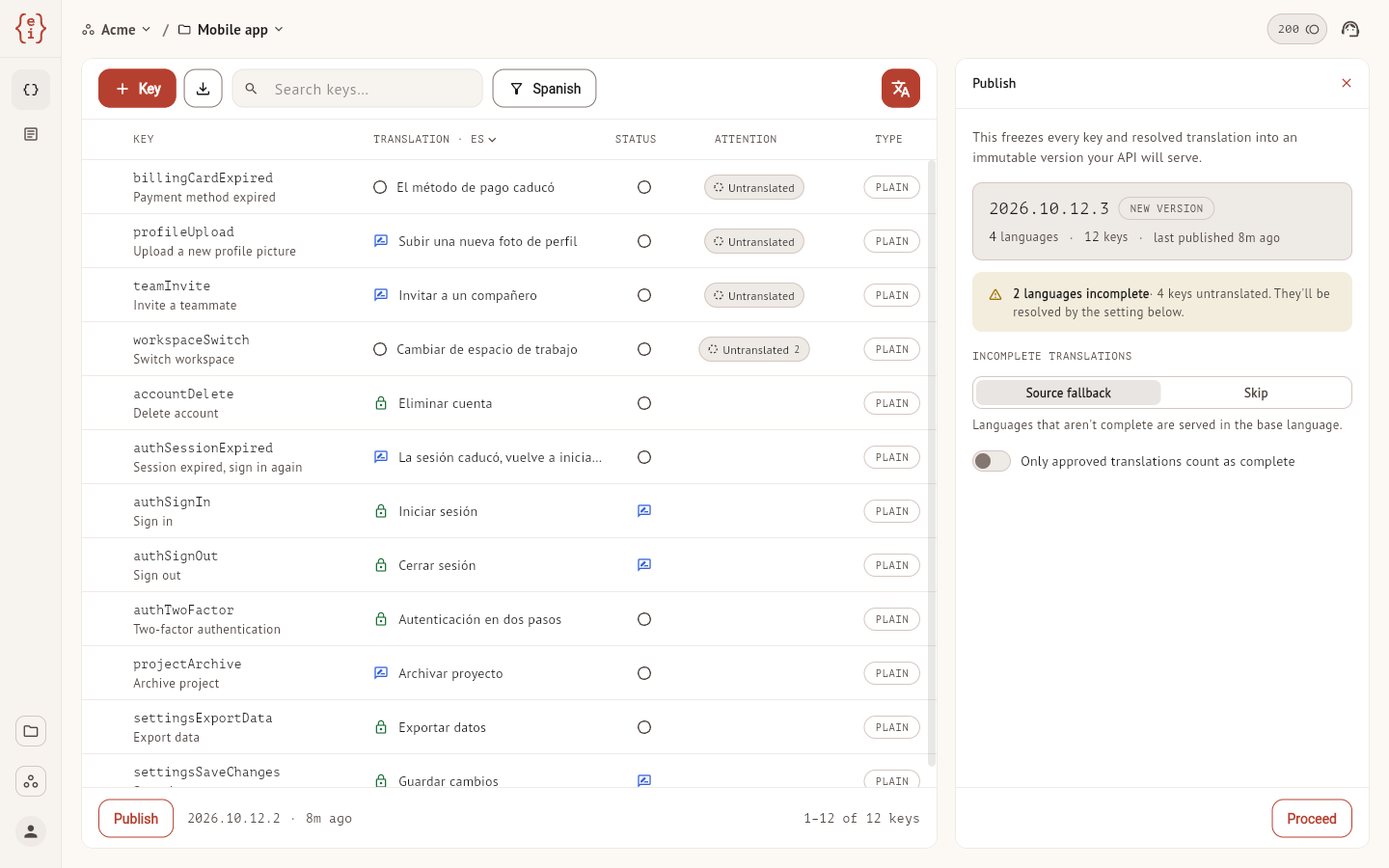1389x868 pixels.
Task: Click the warning triangle in the incomplete languages notice
Action: pyautogui.click(x=995, y=294)
